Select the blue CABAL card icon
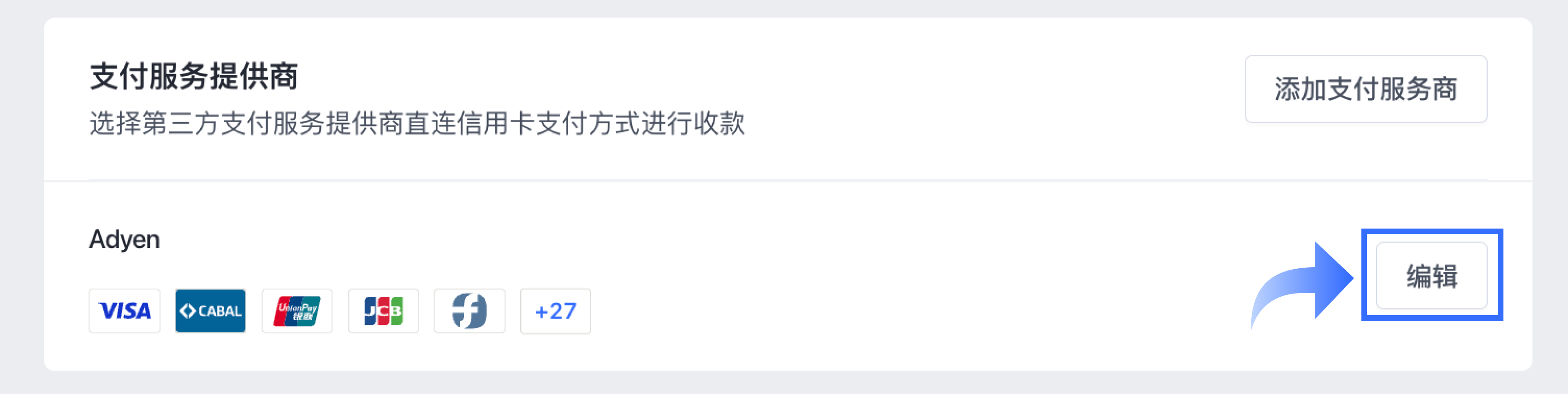Screen dimensions: 1568x394 pyautogui.click(x=211, y=311)
